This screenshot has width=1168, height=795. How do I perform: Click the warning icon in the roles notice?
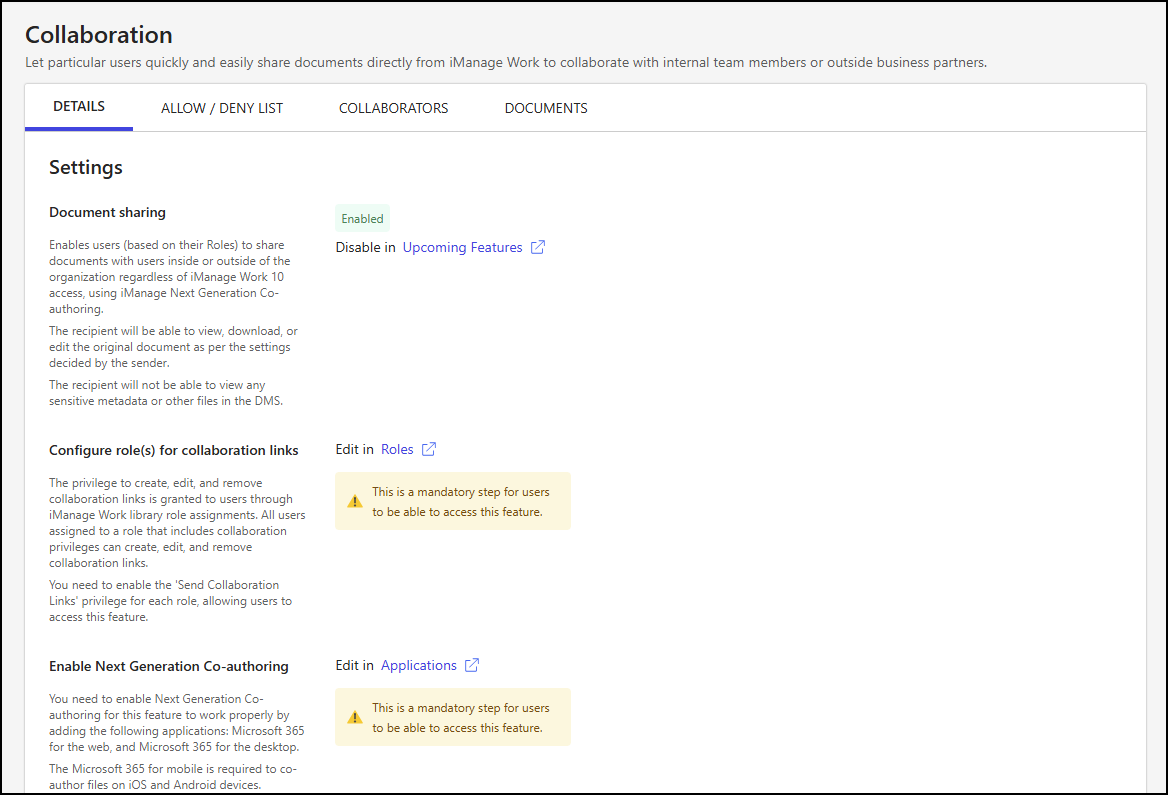354,500
